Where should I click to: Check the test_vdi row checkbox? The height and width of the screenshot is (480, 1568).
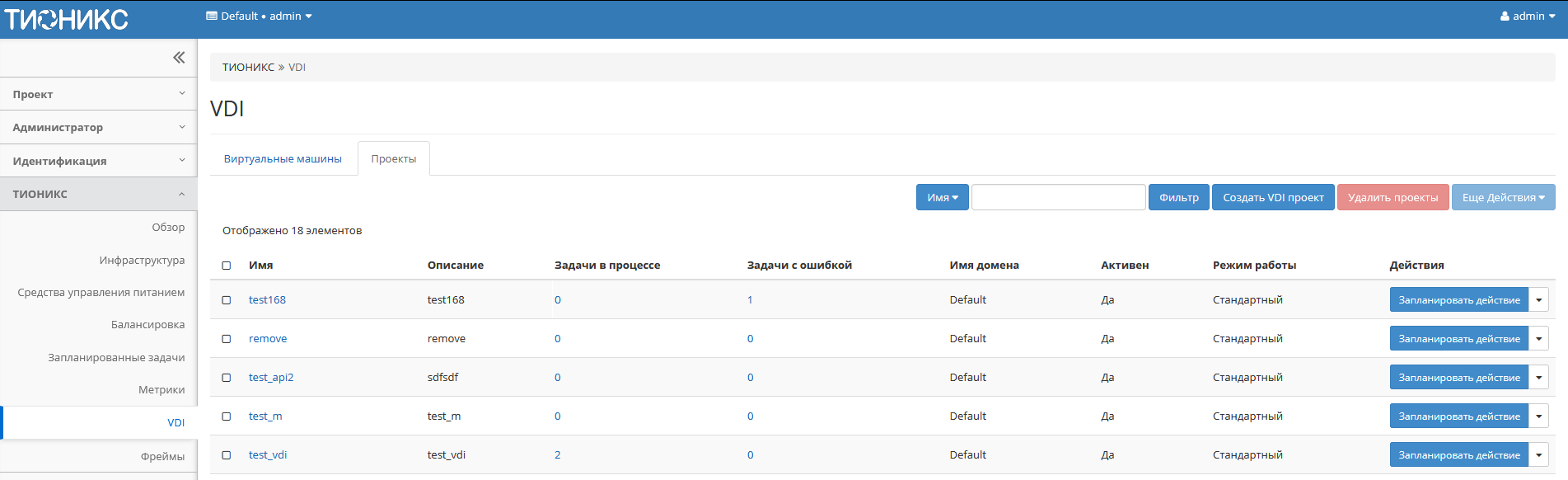(x=227, y=455)
